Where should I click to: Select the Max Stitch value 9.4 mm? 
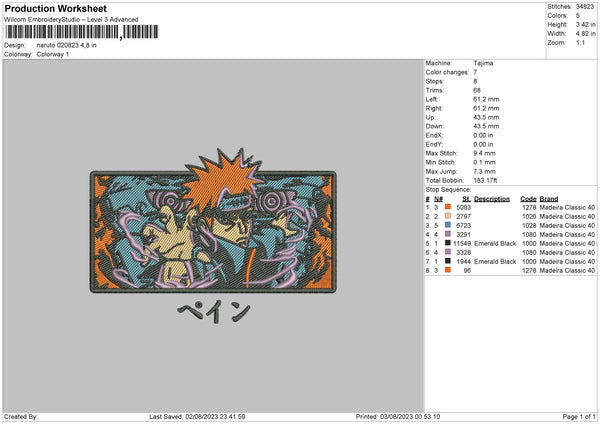[484, 153]
